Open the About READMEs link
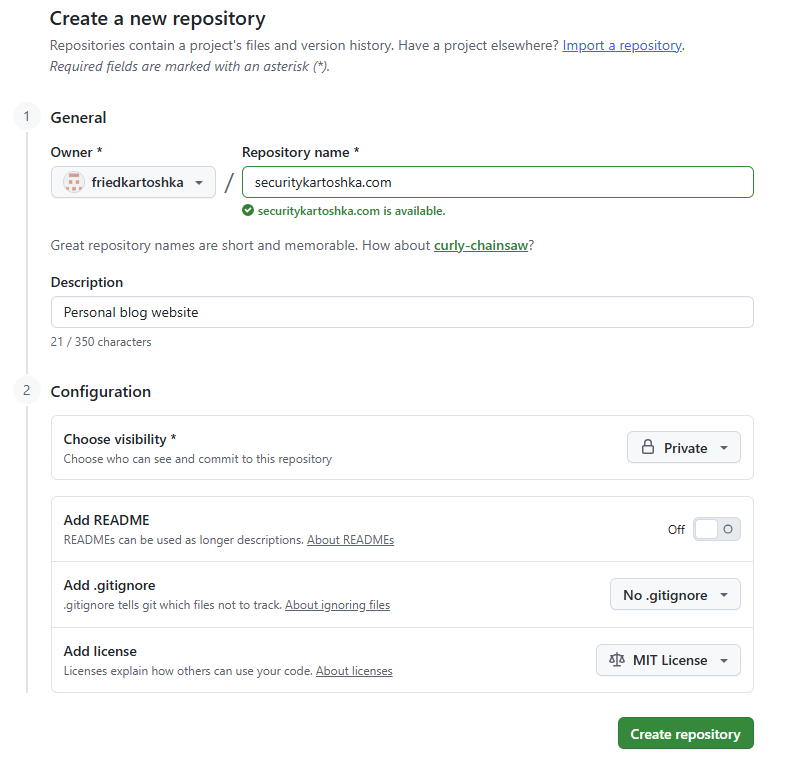The height and width of the screenshot is (773, 796). (x=350, y=540)
